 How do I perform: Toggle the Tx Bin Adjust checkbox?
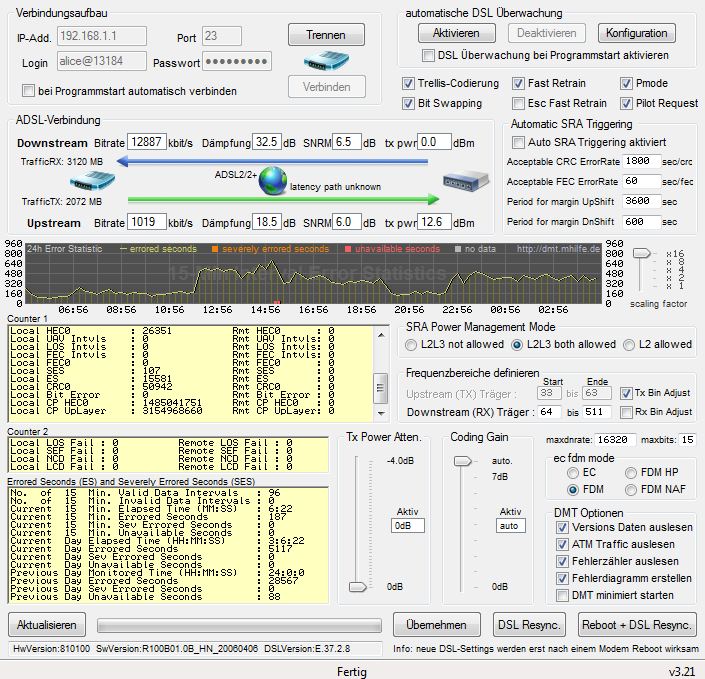click(x=626, y=393)
